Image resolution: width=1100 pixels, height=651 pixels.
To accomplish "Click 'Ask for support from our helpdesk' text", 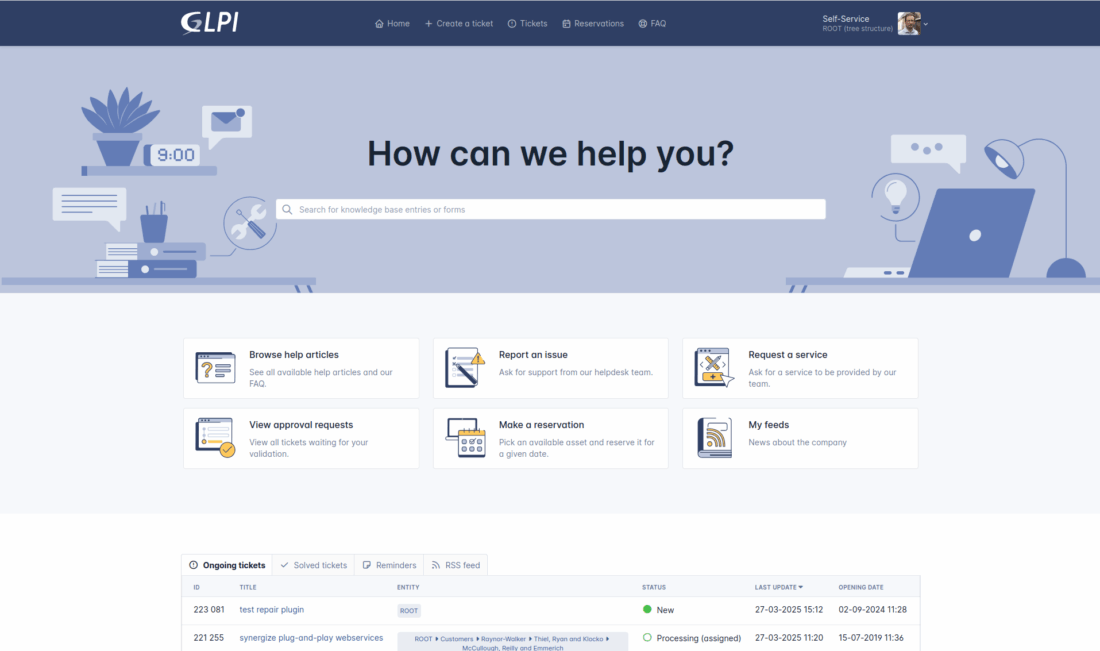I will (576, 373).
